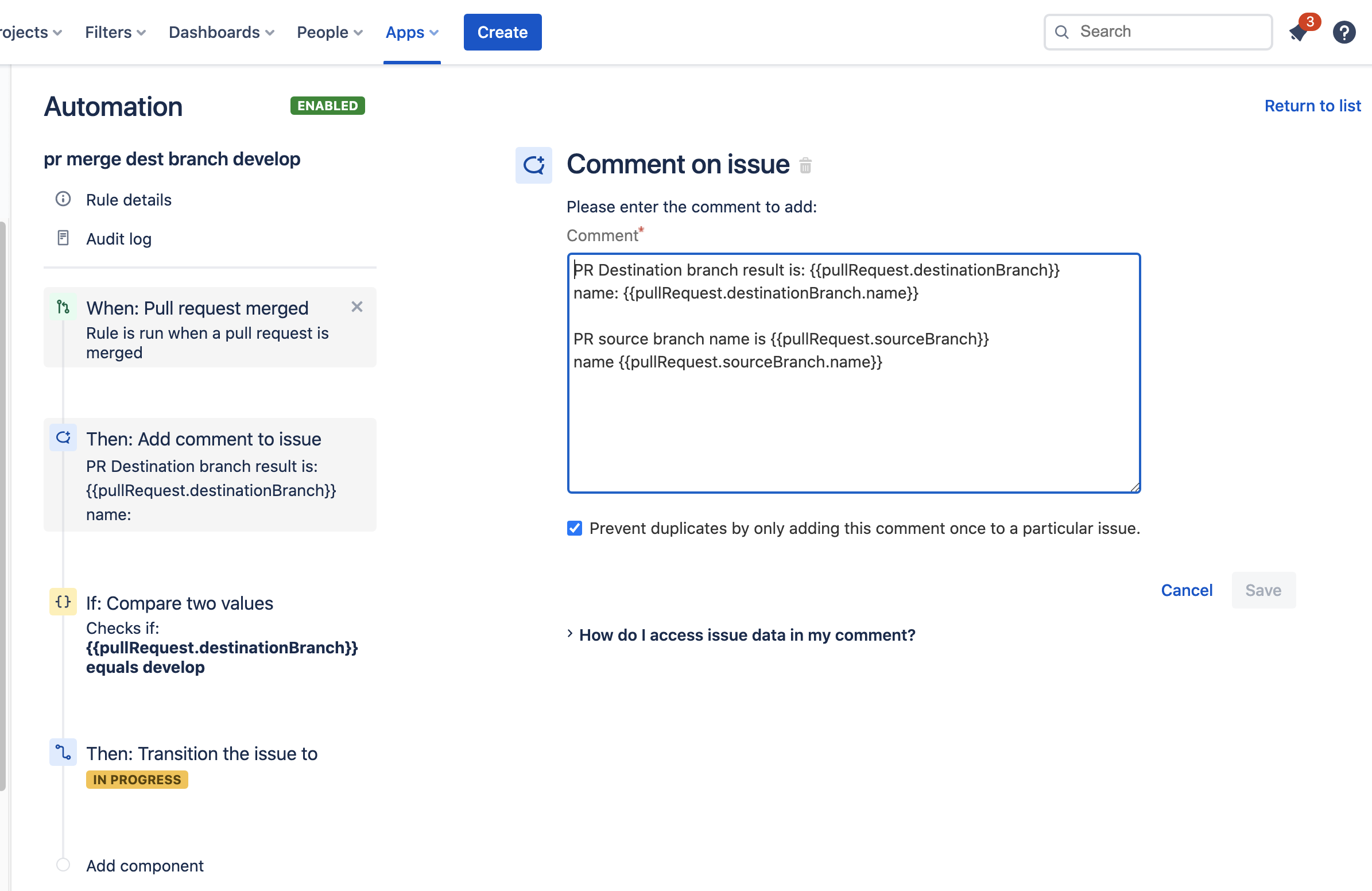Open the help question mark icon
This screenshot has height=891, width=1372.
click(1344, 32)
